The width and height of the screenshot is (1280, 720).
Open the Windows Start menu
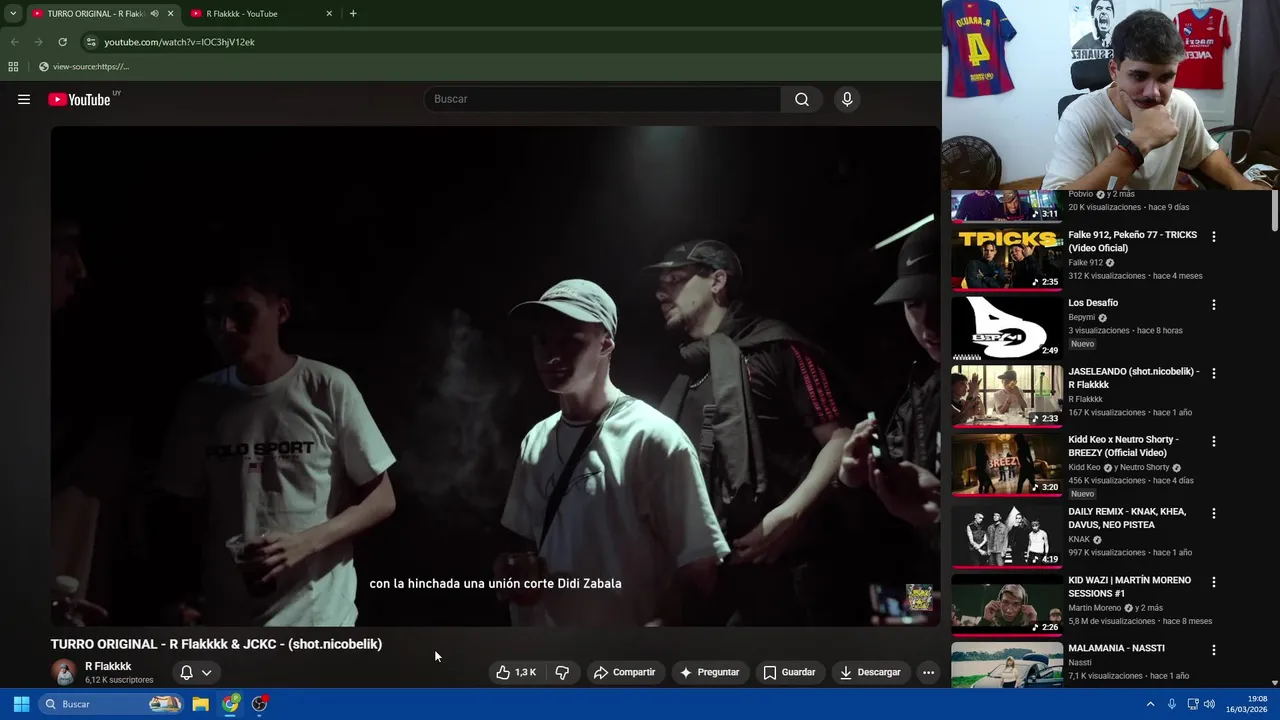(x=21, y=704)
